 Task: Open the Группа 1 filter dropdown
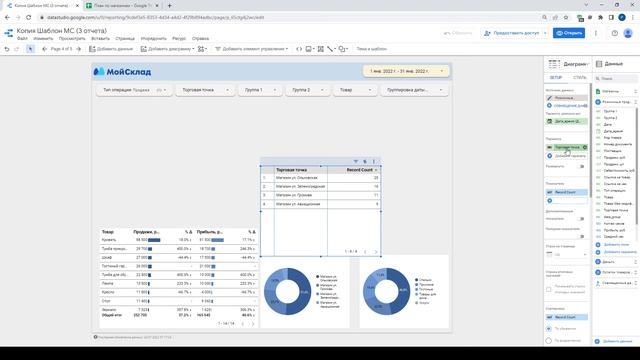point(260,90)
